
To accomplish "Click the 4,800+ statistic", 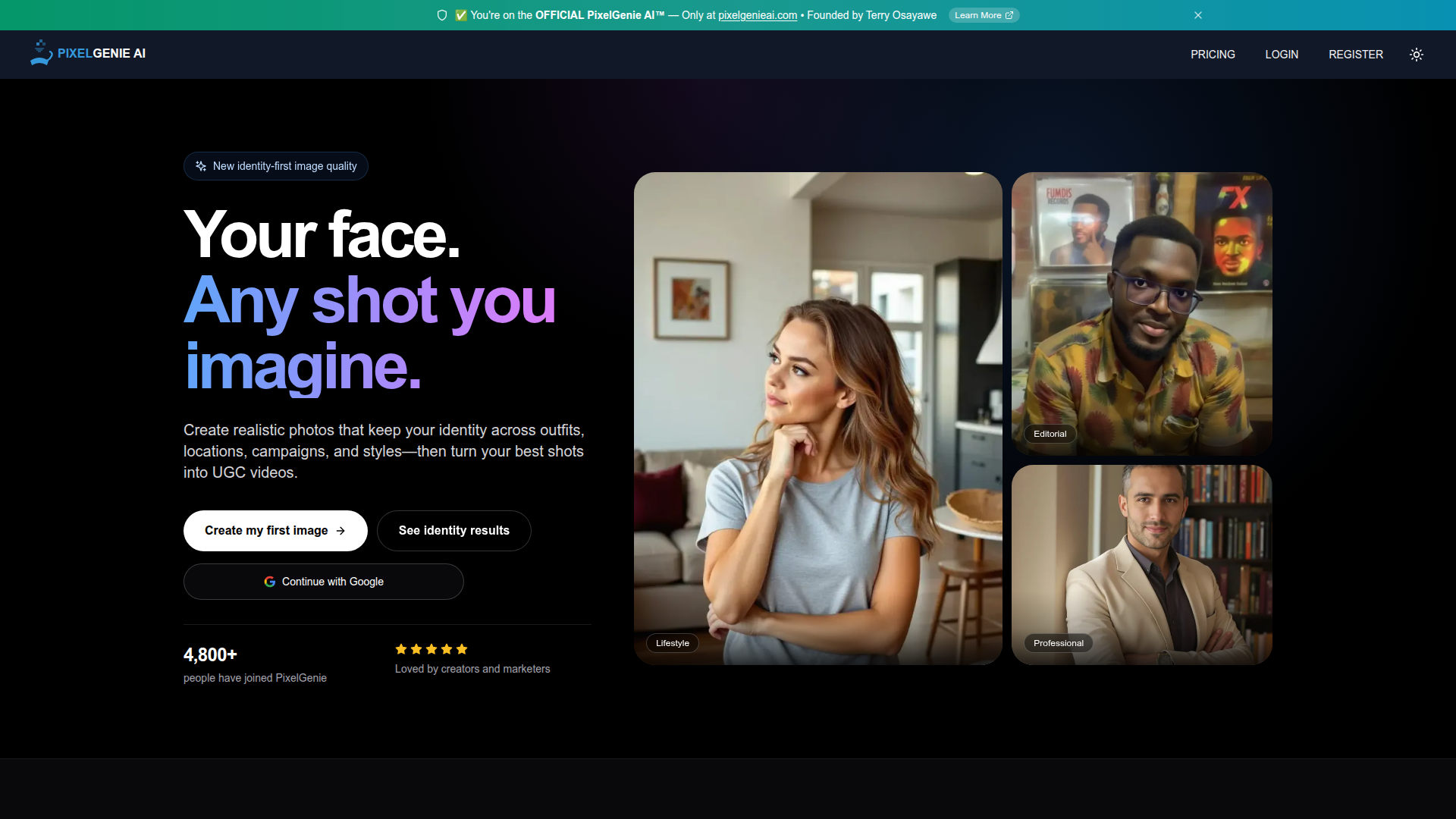I will point(210,655).
